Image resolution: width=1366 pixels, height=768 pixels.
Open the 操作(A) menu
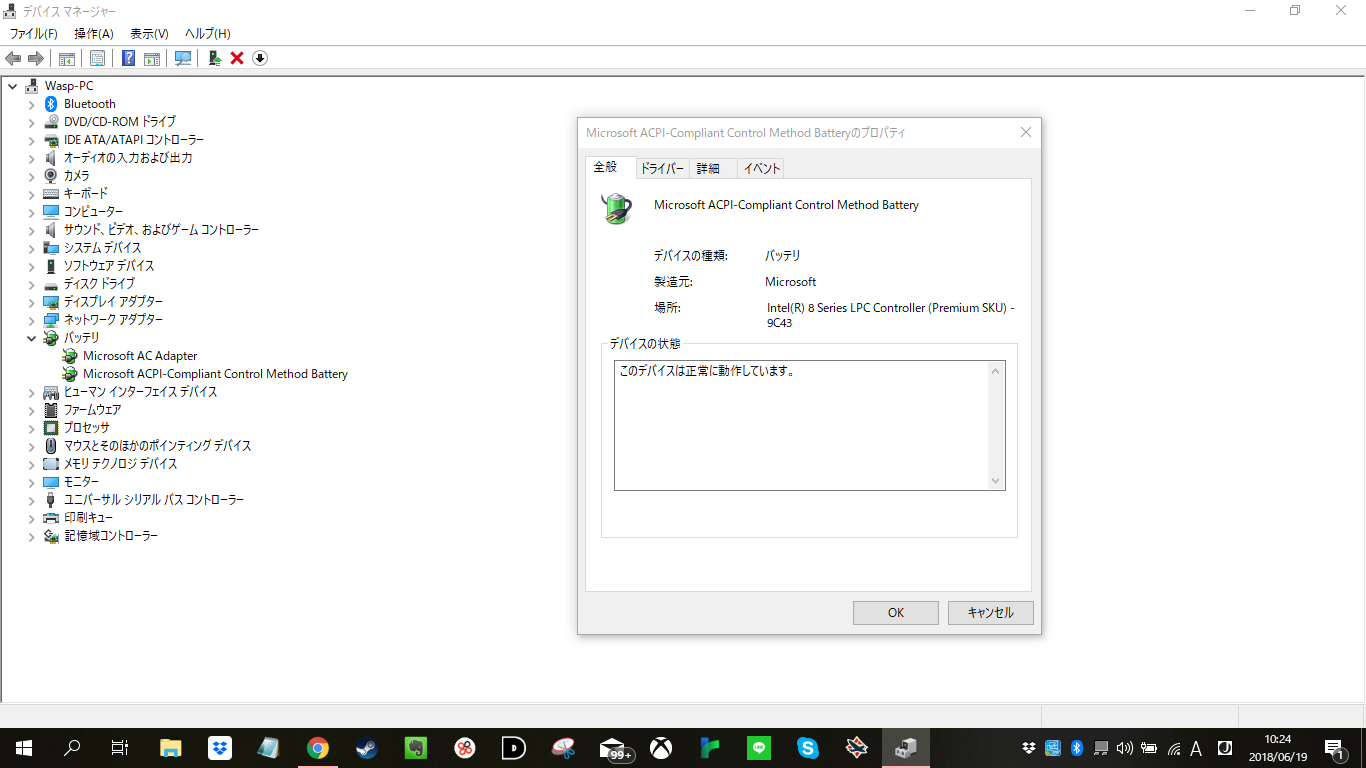click(94, 34)
